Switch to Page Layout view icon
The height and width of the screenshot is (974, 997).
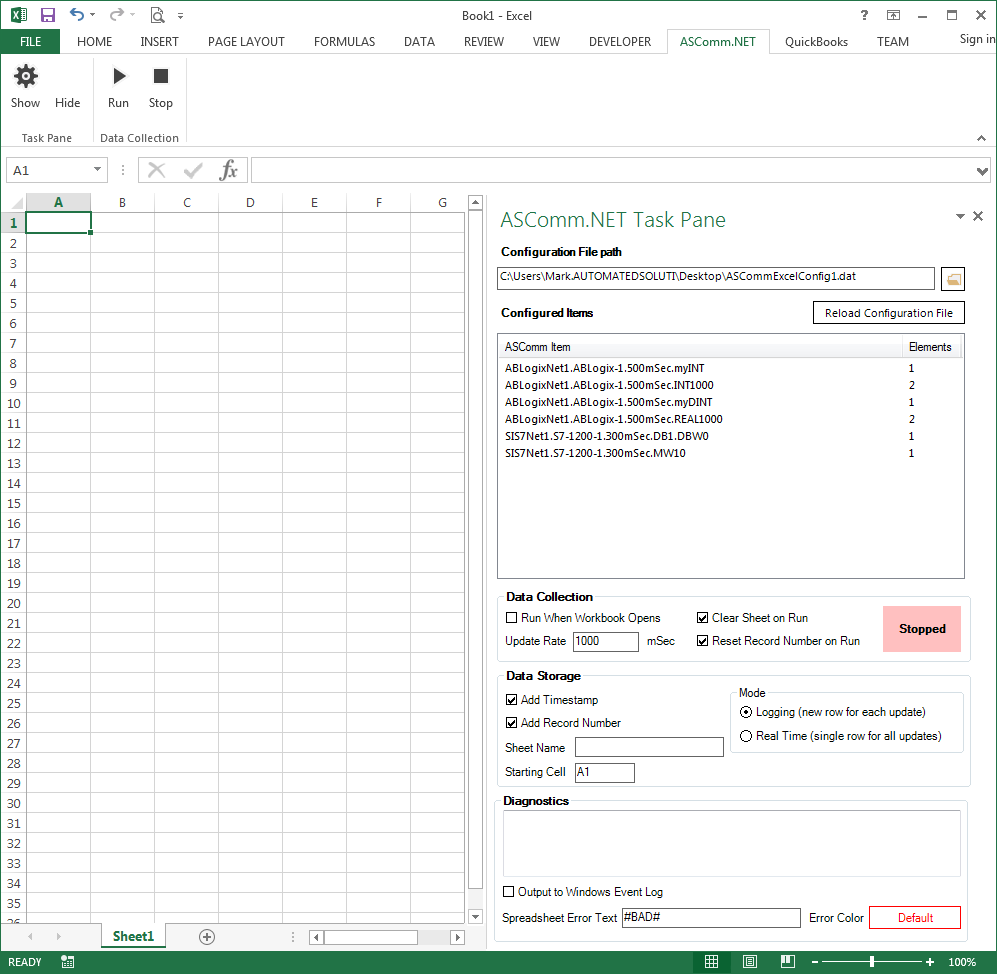pyautogui.click(x=750, y=962)
